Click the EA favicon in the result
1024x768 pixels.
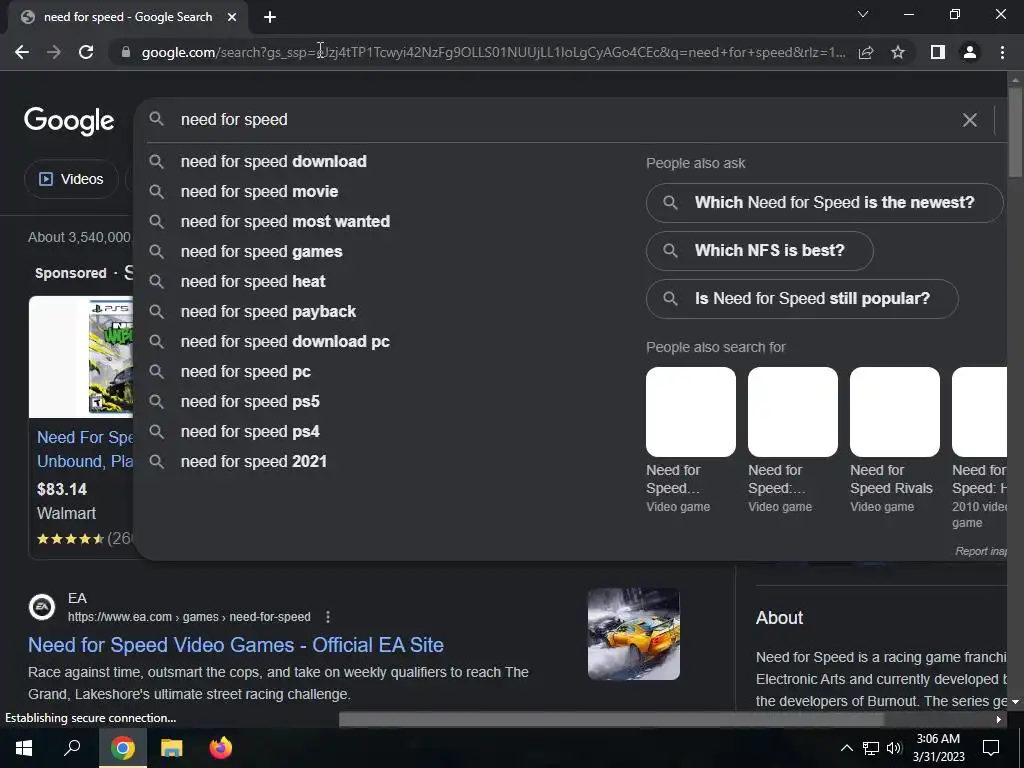pyautogui.click(x=42, y=607)
